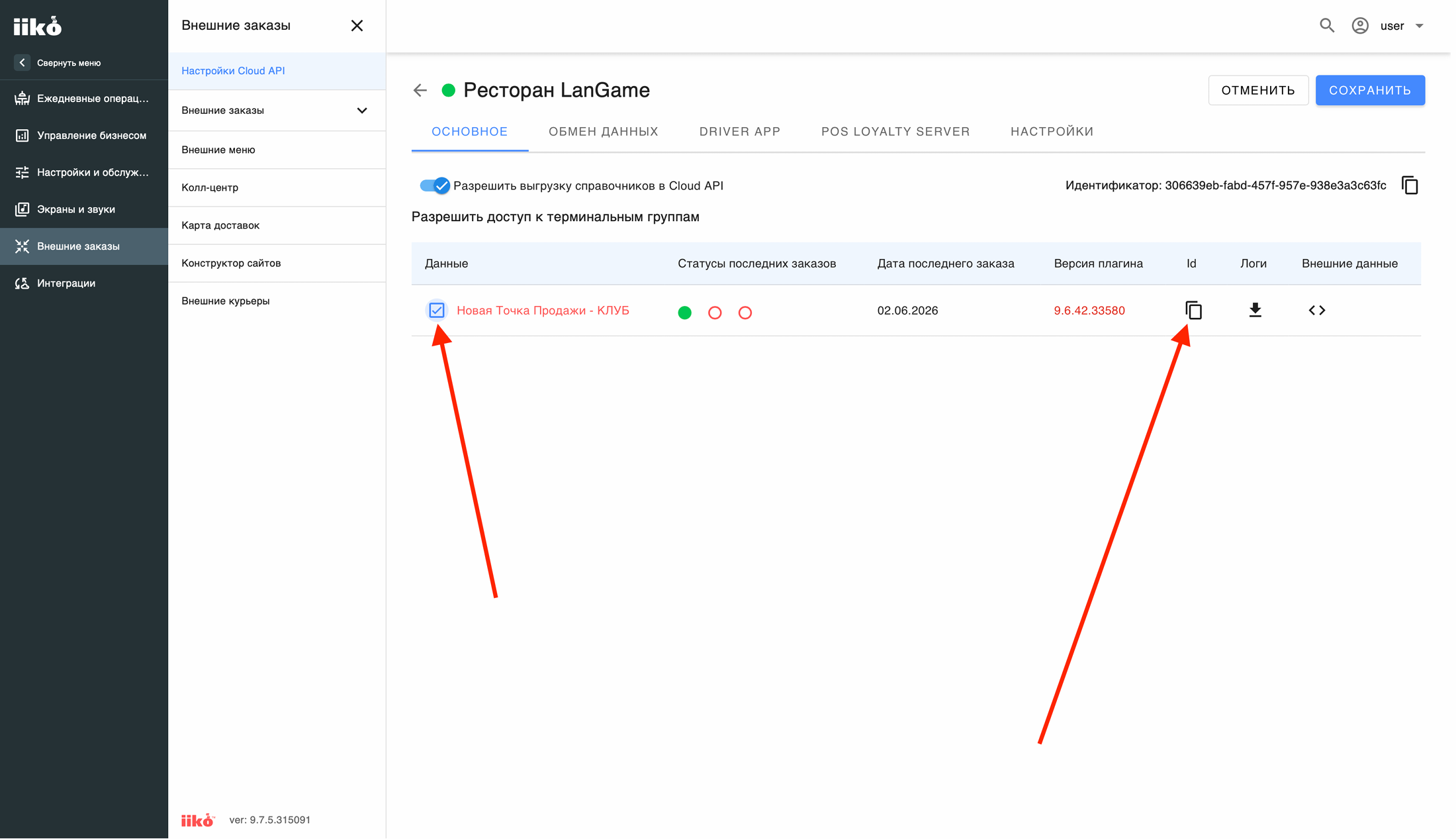Toggle Разрешить выгрузку справочников switch
Viewport: 1456px width, 839px height.
pyautogui.click(x=435, y=186)
